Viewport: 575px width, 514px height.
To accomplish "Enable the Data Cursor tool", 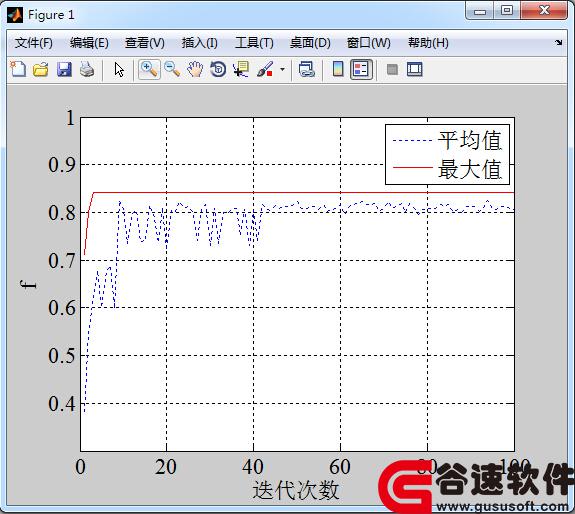I will [x=241, y=69].
